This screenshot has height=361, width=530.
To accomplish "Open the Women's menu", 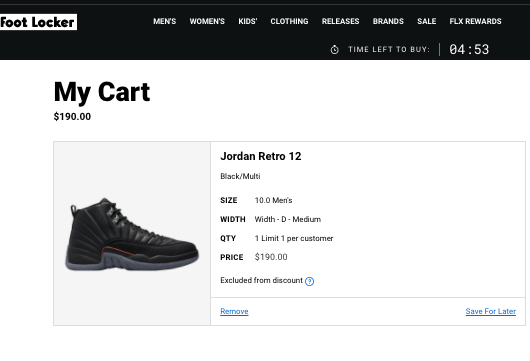I will pos(207,21).
